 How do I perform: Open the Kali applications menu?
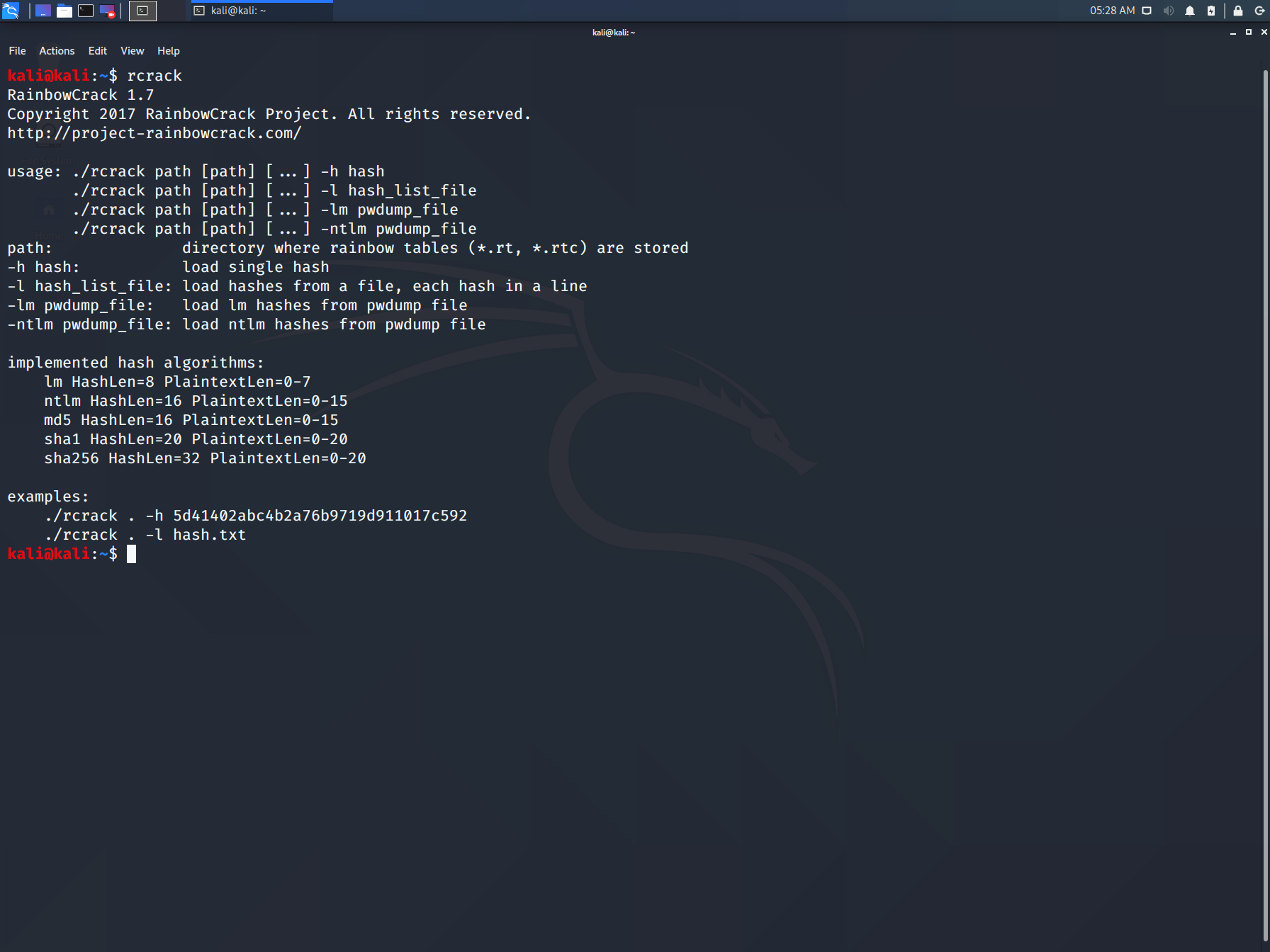pyautogui.click(x=11, y=11)
